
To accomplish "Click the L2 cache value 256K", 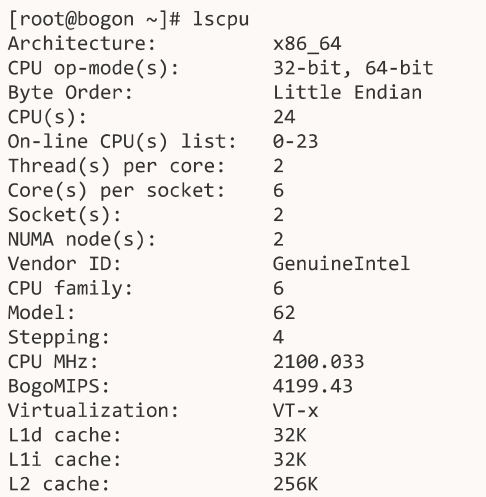I will (x=296, y=484).
